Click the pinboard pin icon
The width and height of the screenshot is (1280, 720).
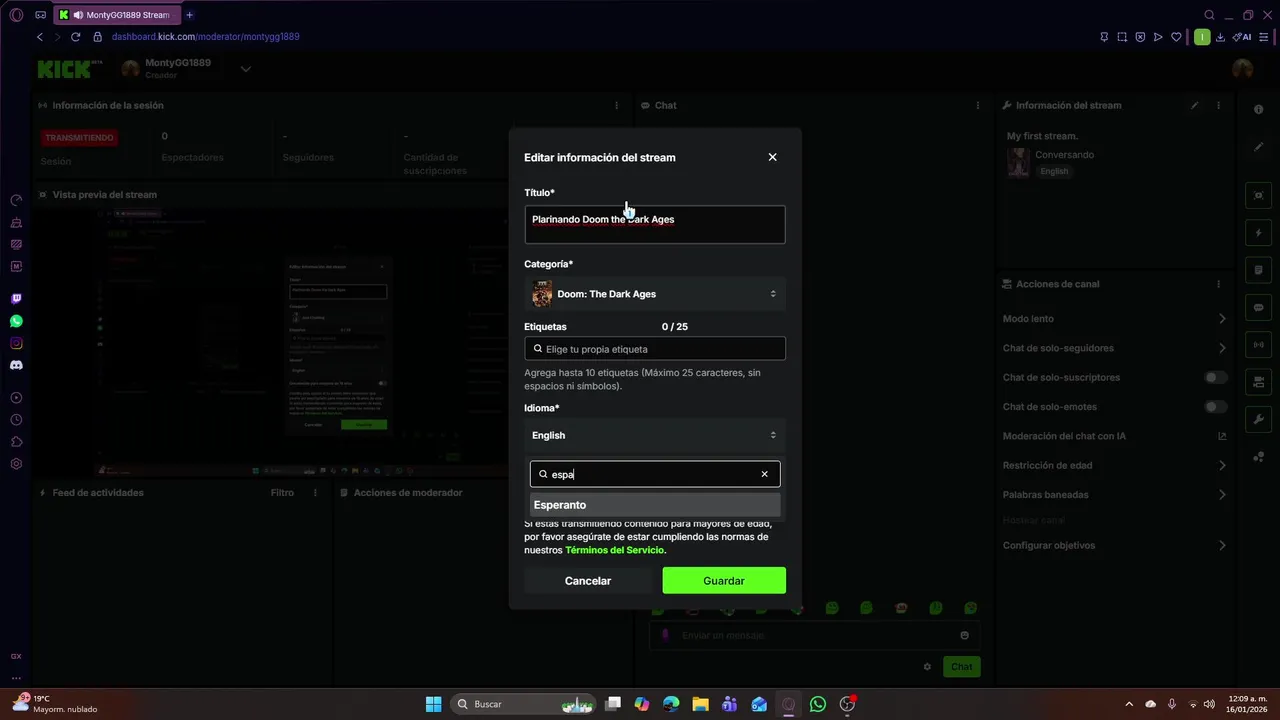[1104, 37]
